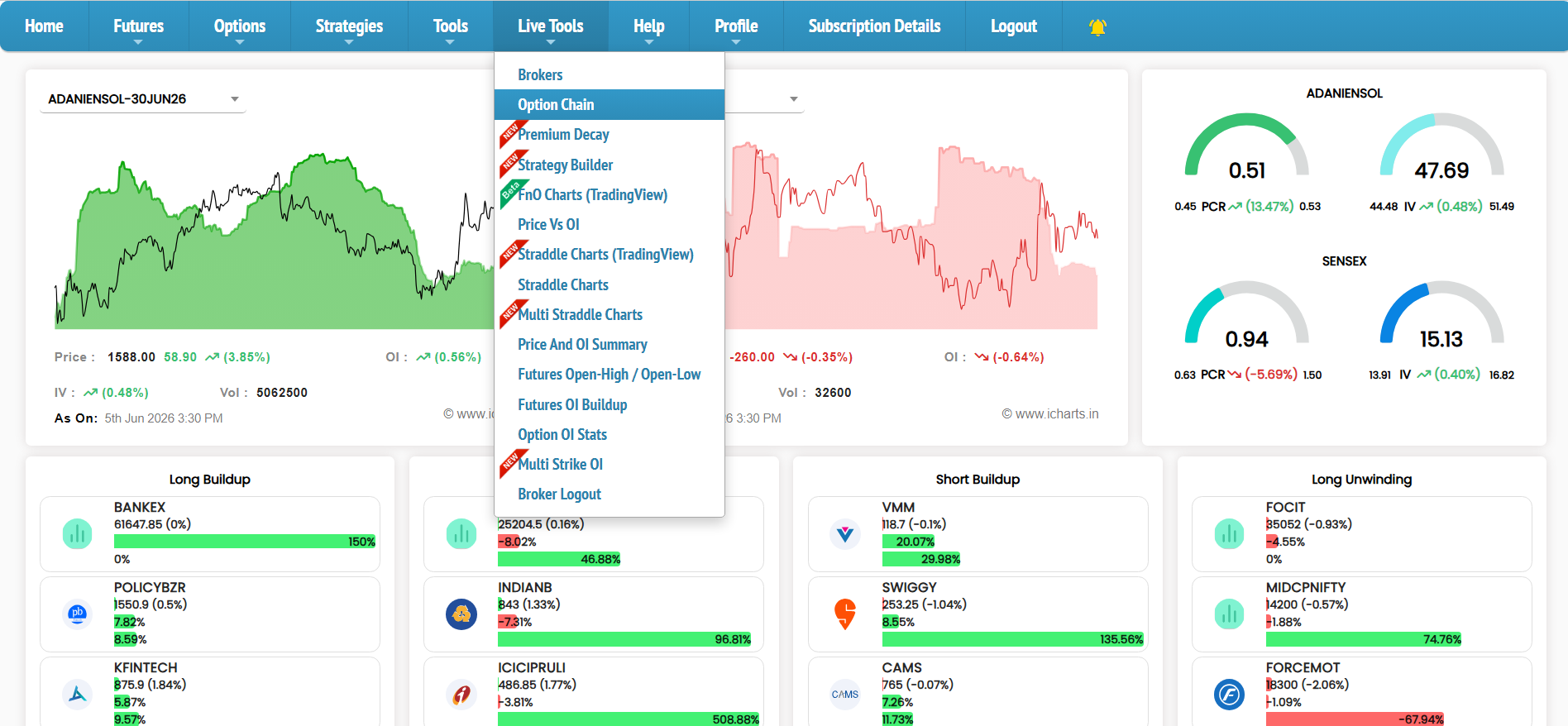Select the SWIGGY logo icon
Image resolution: width=1568 pixels, height=726 pixels.
click(845, 614)
